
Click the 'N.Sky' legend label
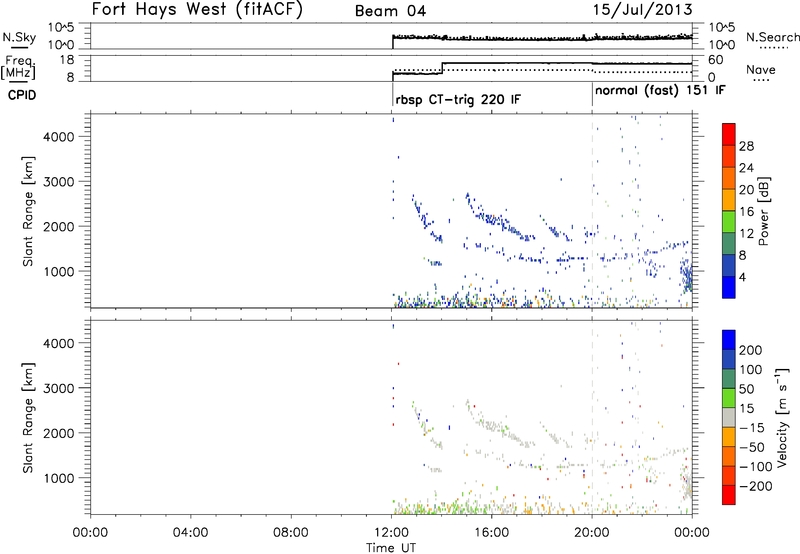(19, 37)
